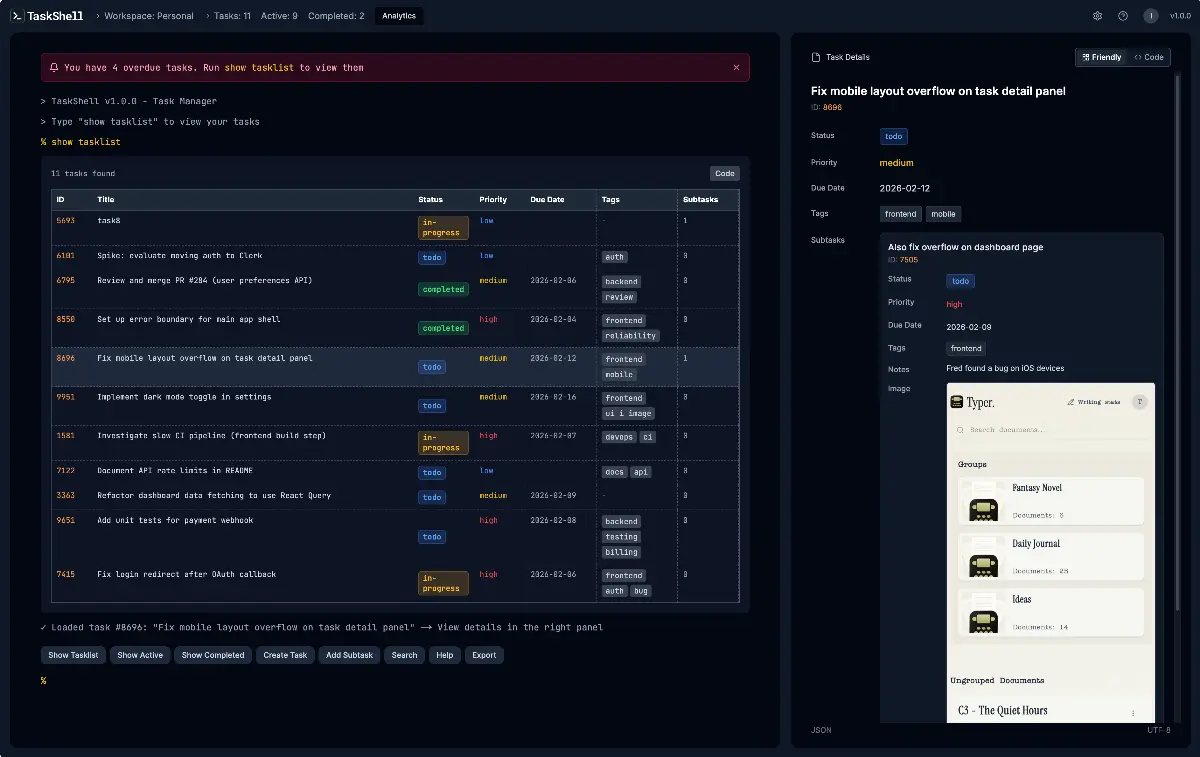Click the Create Task button

[285, 655]
